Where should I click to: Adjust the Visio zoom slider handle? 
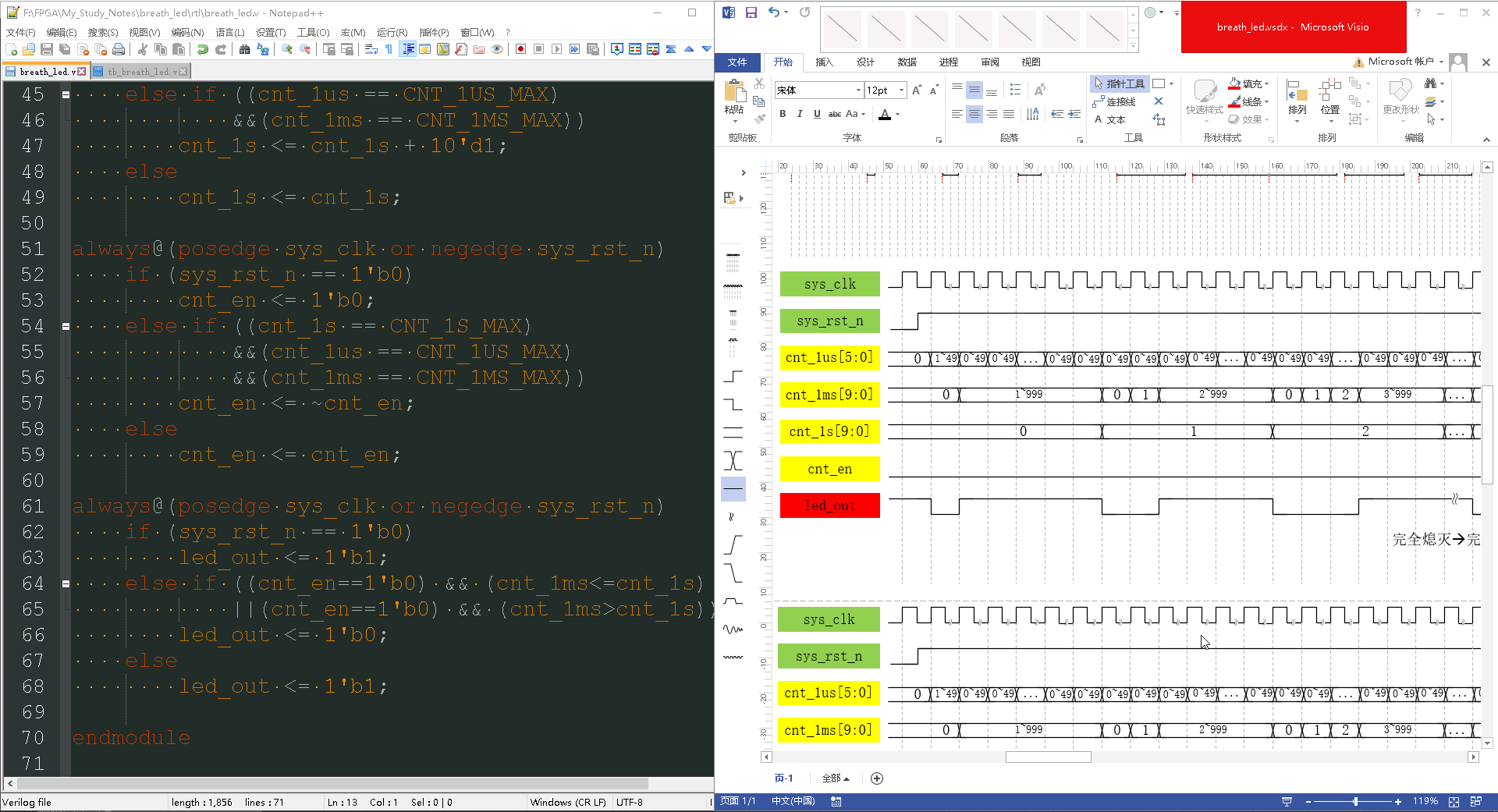[x=1356, y=801]
